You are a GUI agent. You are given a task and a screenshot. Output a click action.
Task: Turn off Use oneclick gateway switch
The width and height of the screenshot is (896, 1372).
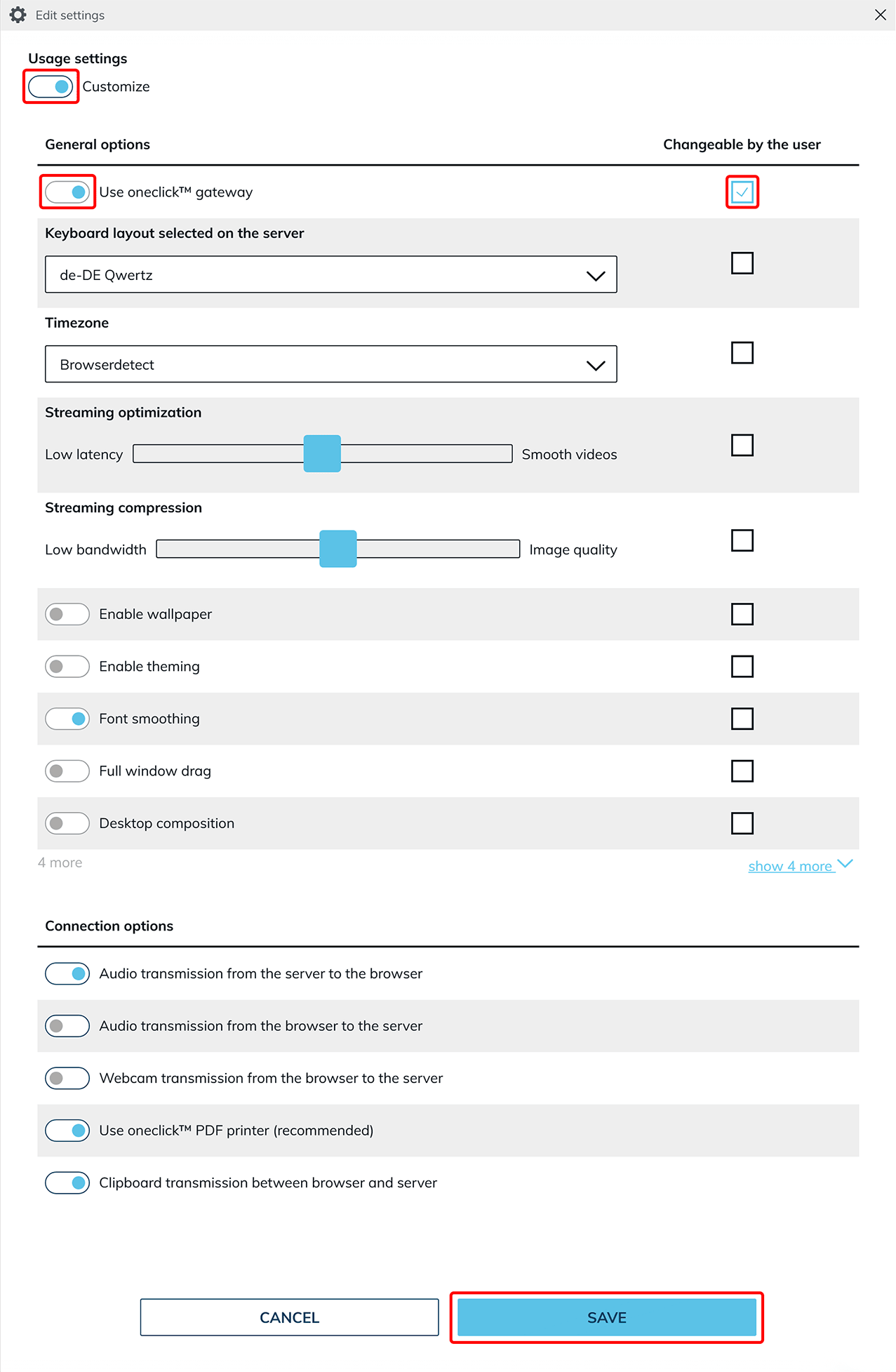67,192
